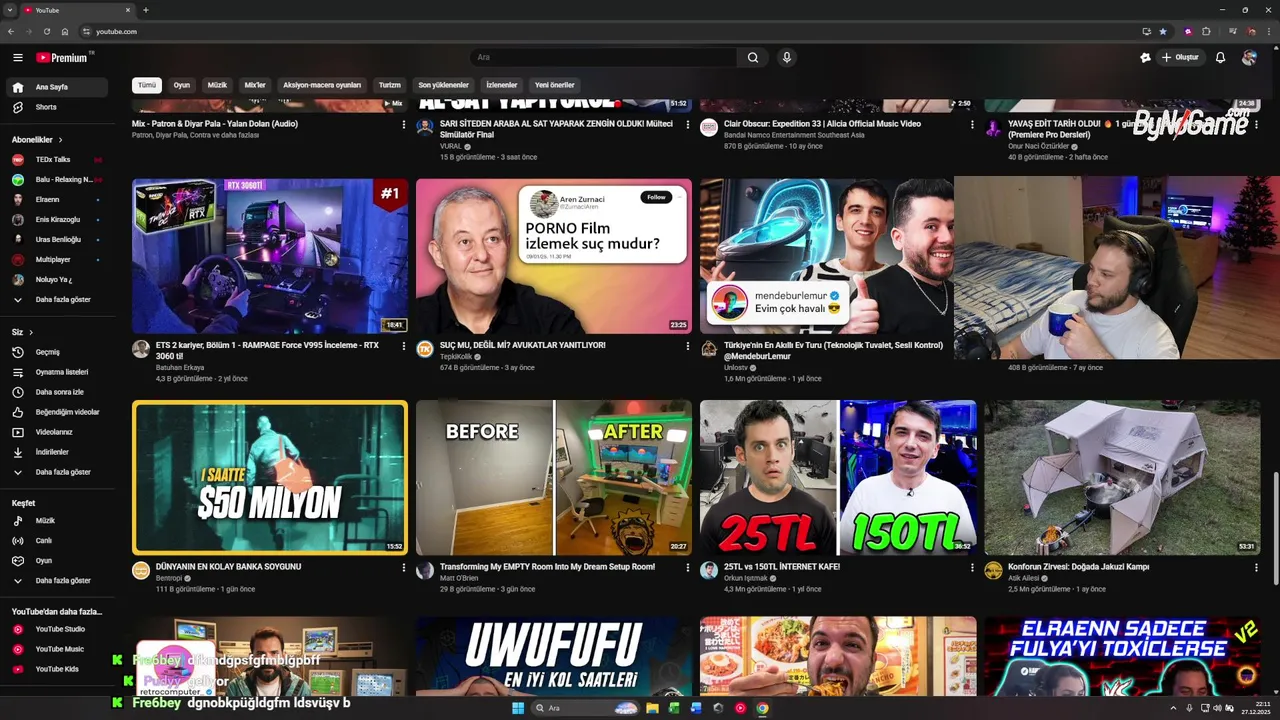This screenshot has width=1280, height=720.
Task: Open the Abonelikler header arrow
Action: (60, 140)
